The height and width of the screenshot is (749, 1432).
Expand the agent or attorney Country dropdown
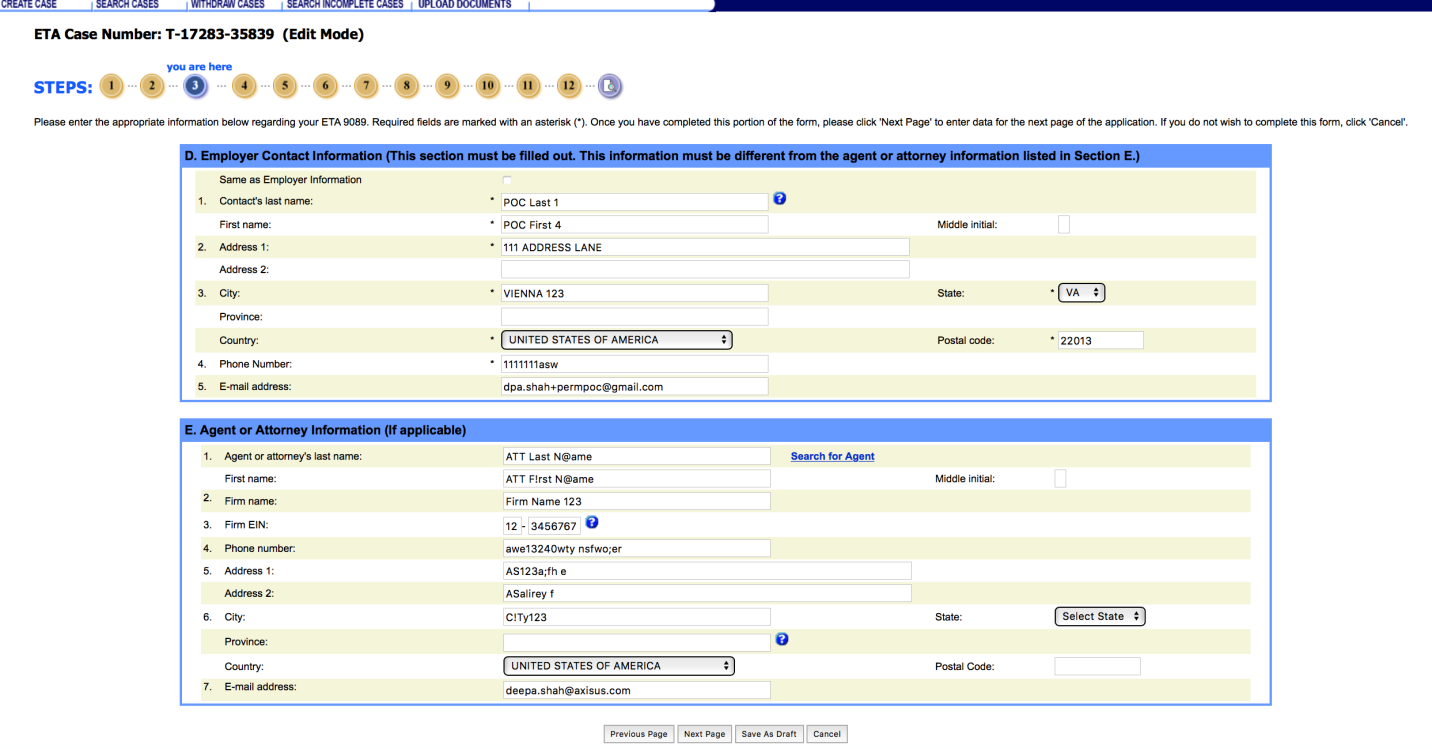(619, 666)
